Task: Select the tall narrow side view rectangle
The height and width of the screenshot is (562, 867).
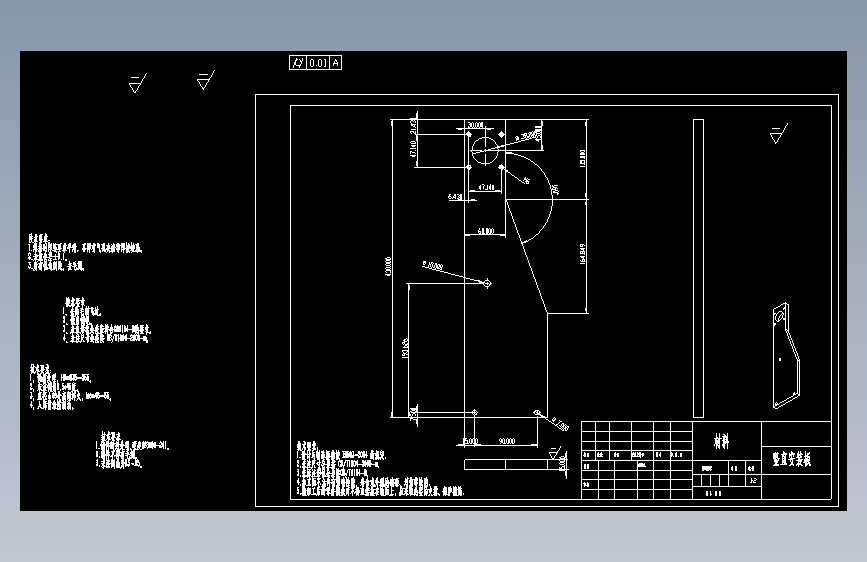Action: point(698,268)
